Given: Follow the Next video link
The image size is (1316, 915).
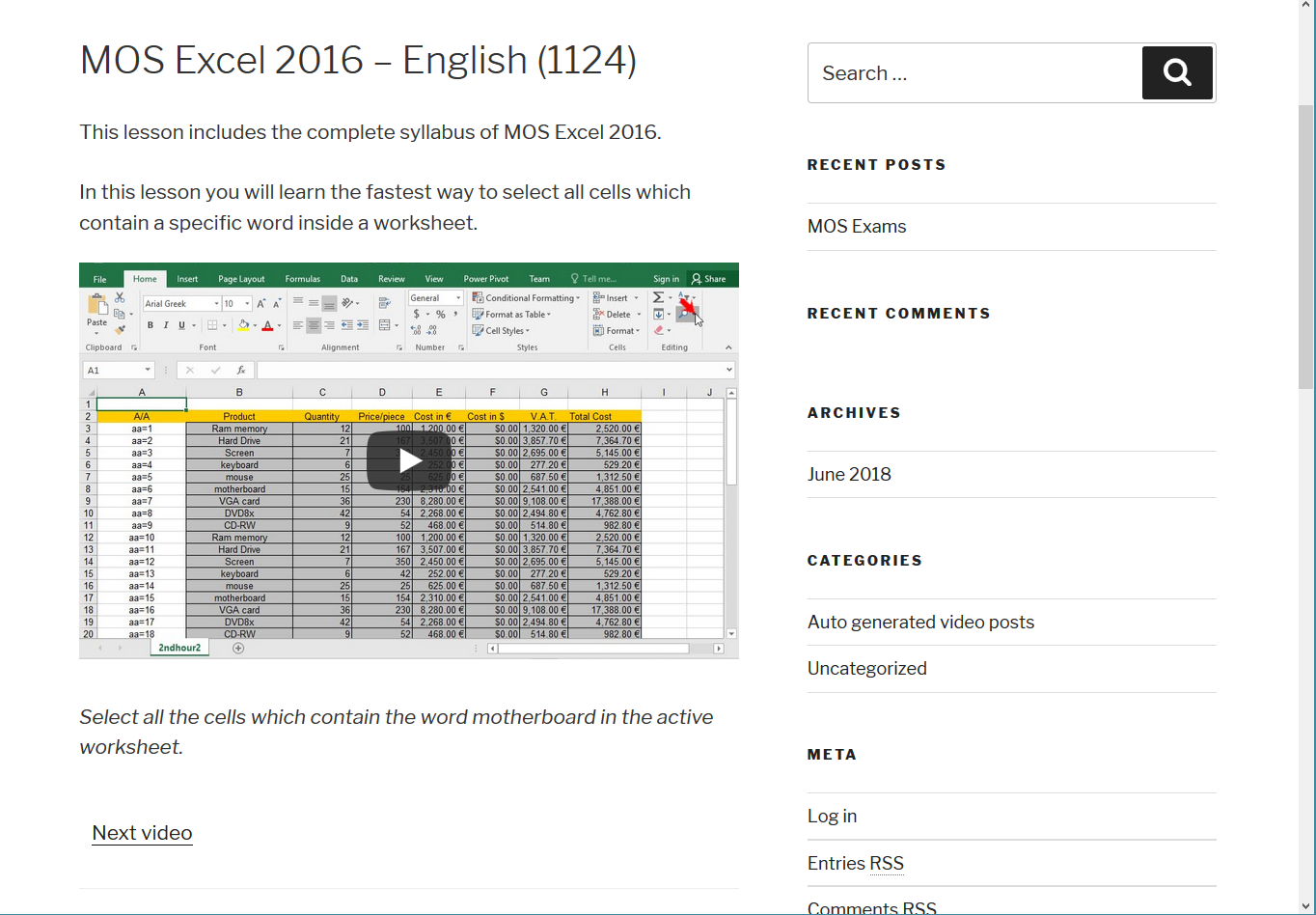Looking at the screenshot, I should tap(142, 833).
